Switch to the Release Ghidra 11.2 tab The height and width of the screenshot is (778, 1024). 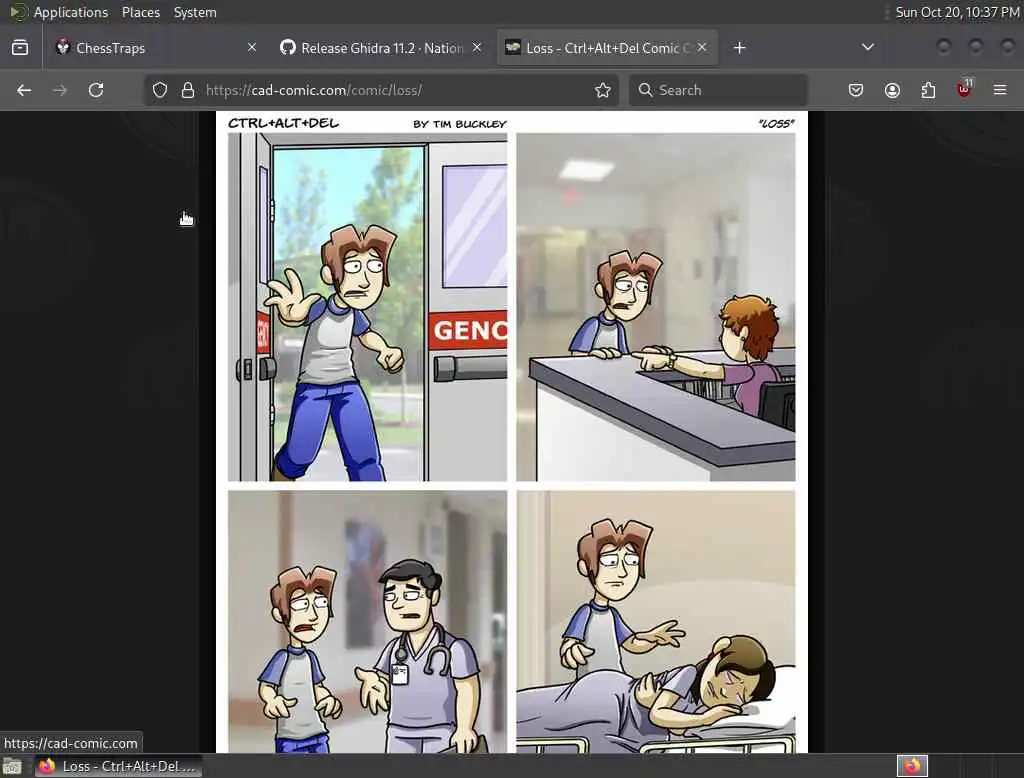381,48
